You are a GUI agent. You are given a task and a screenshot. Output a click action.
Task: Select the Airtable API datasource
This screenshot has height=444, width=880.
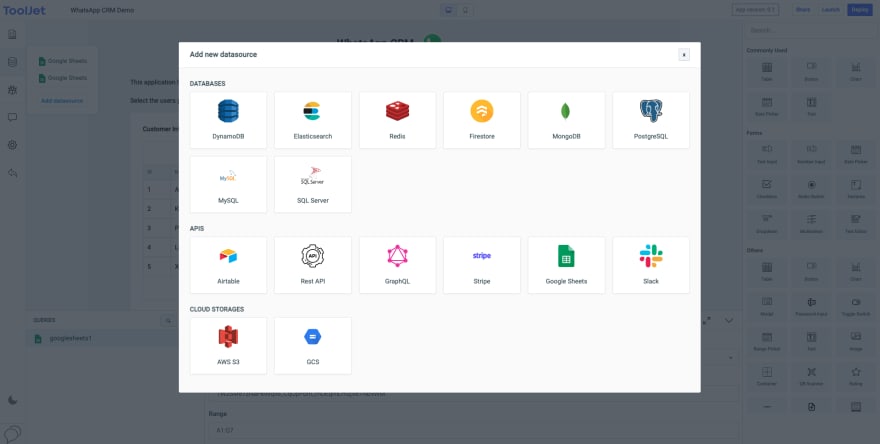tap(228, 265)
